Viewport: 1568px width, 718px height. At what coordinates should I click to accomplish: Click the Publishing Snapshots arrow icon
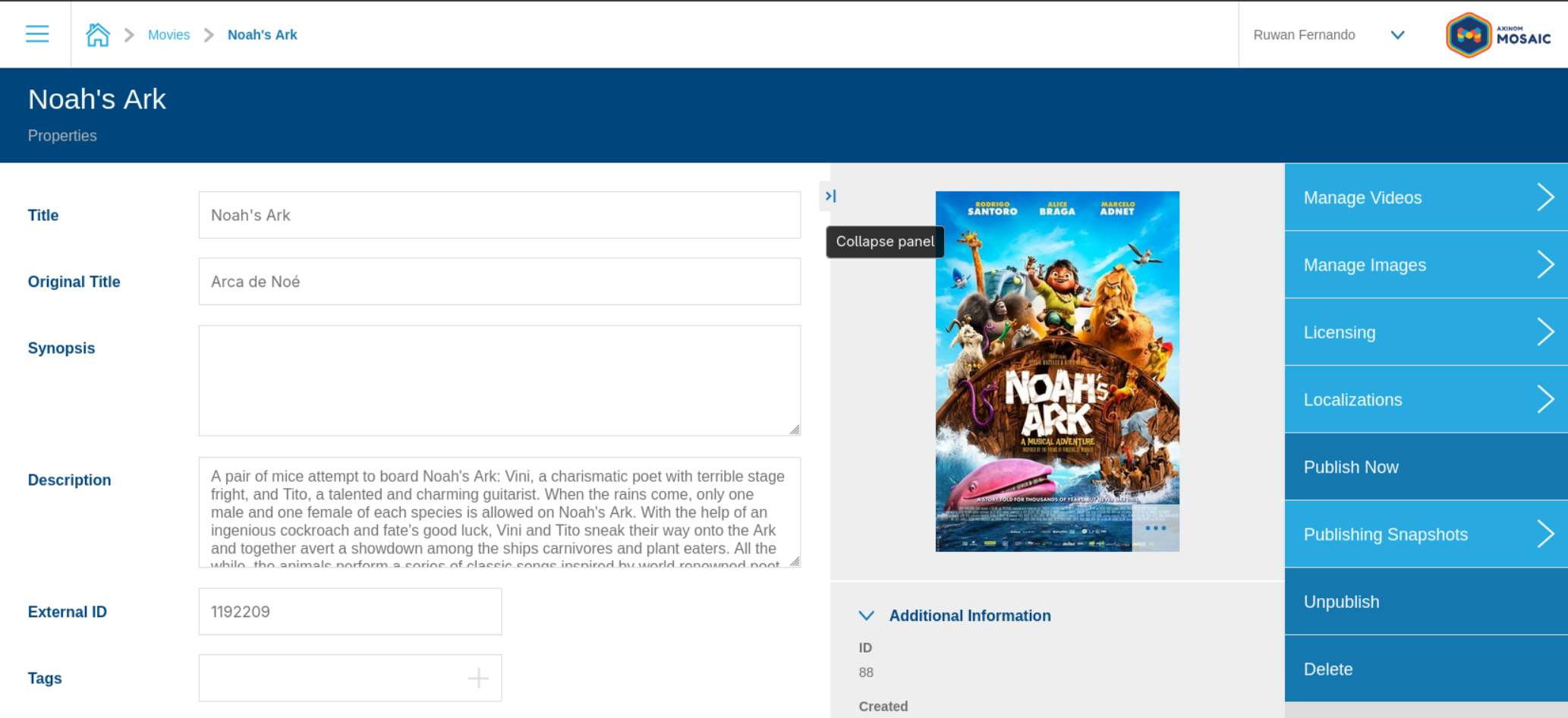(1545, 534)
